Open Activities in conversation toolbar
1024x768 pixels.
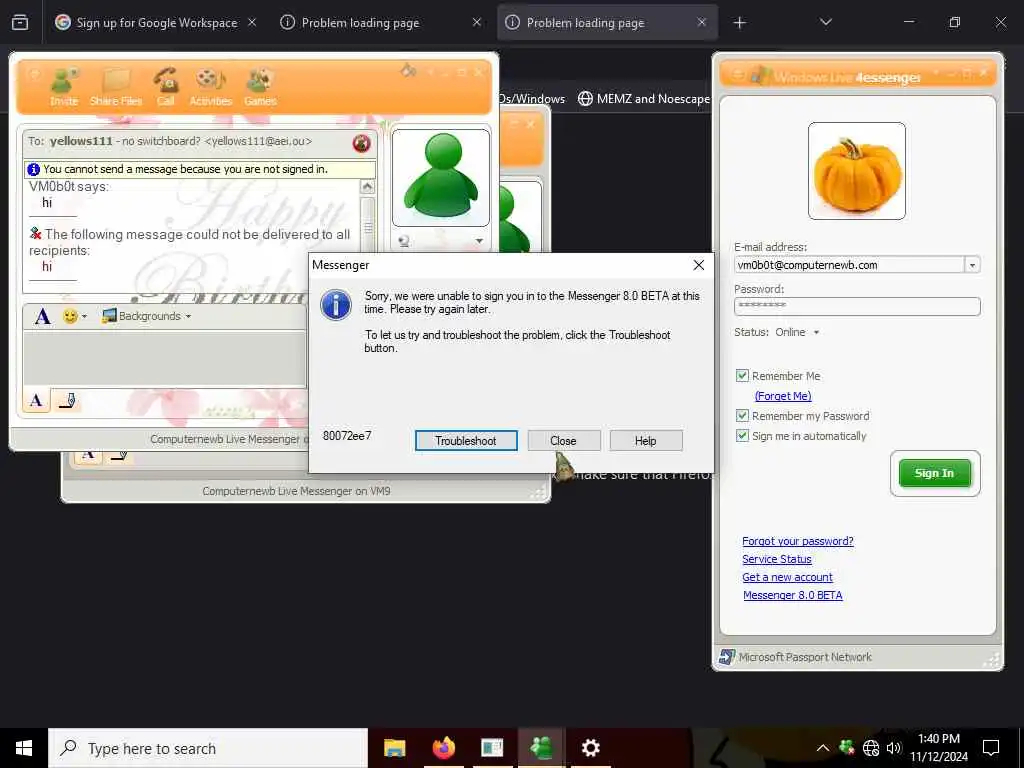[x=210, y=86]
